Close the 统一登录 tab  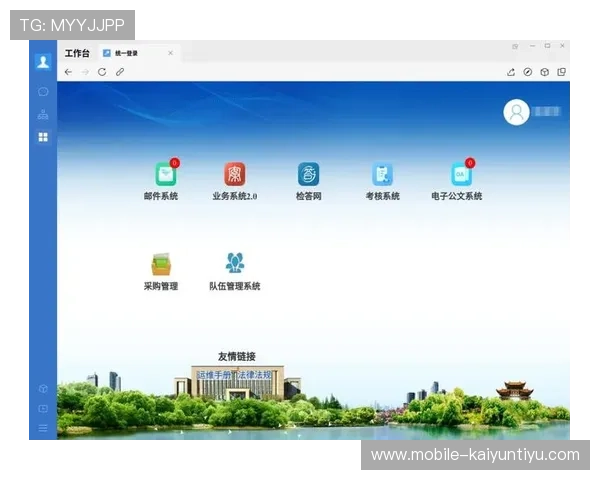171,53
